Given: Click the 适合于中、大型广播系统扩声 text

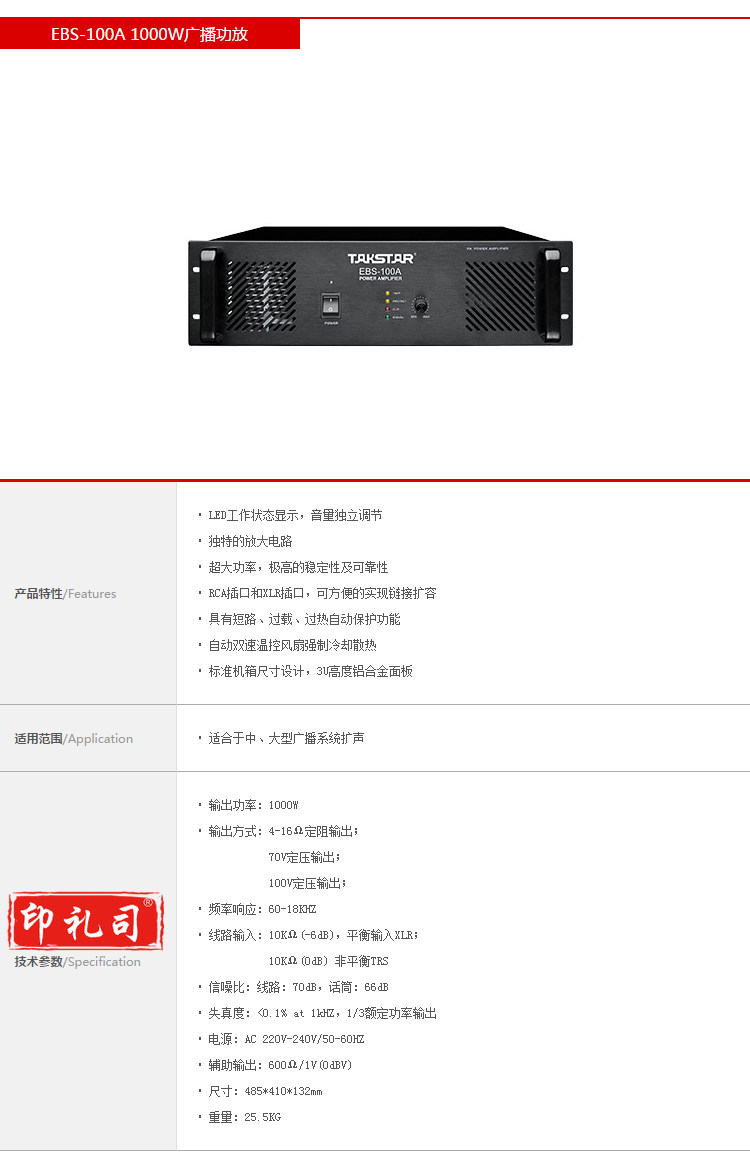Looking at the screenshot, I should [x=286, y=739].
